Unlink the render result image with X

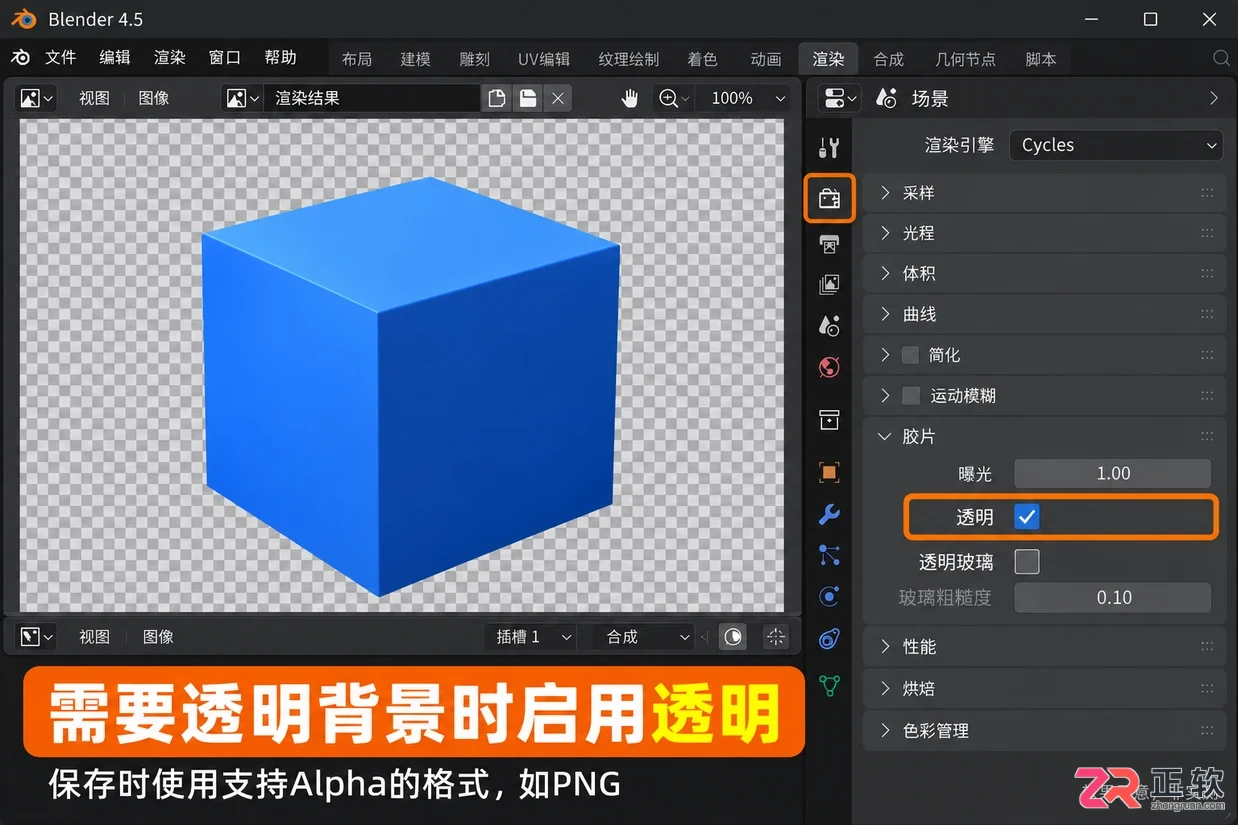558,98
